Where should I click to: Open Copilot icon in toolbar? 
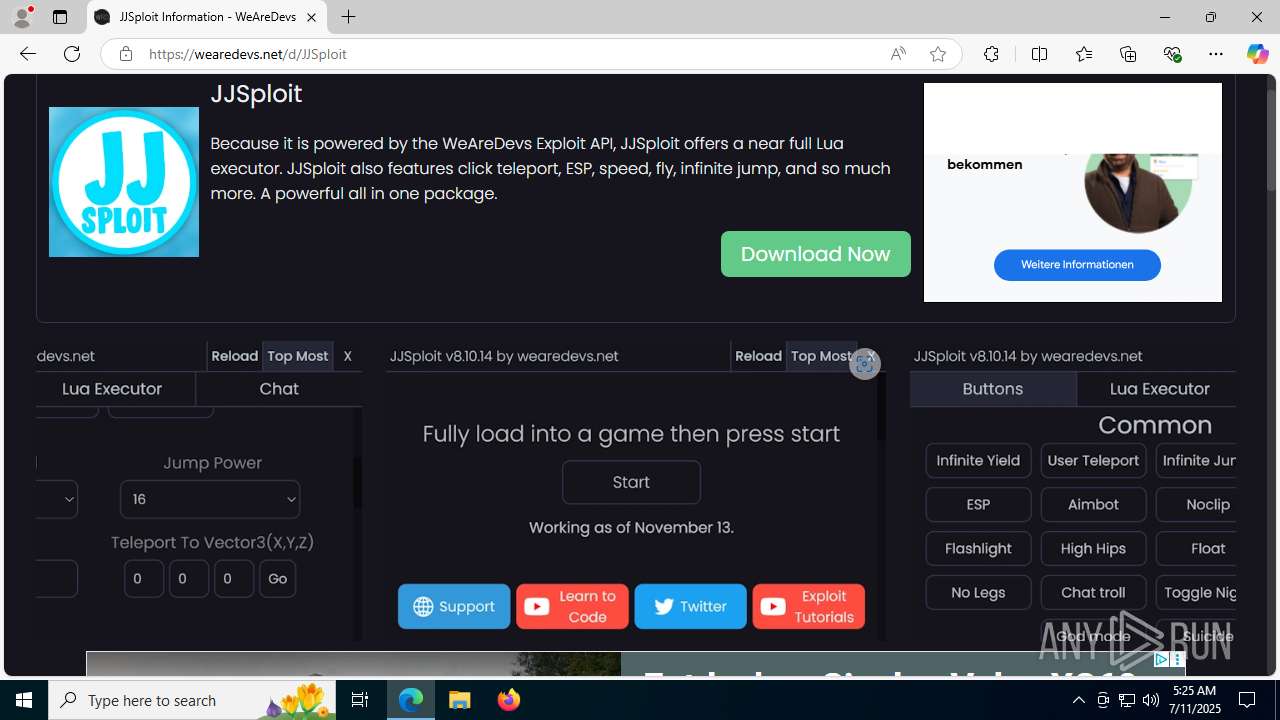[x=1257, y=54]
